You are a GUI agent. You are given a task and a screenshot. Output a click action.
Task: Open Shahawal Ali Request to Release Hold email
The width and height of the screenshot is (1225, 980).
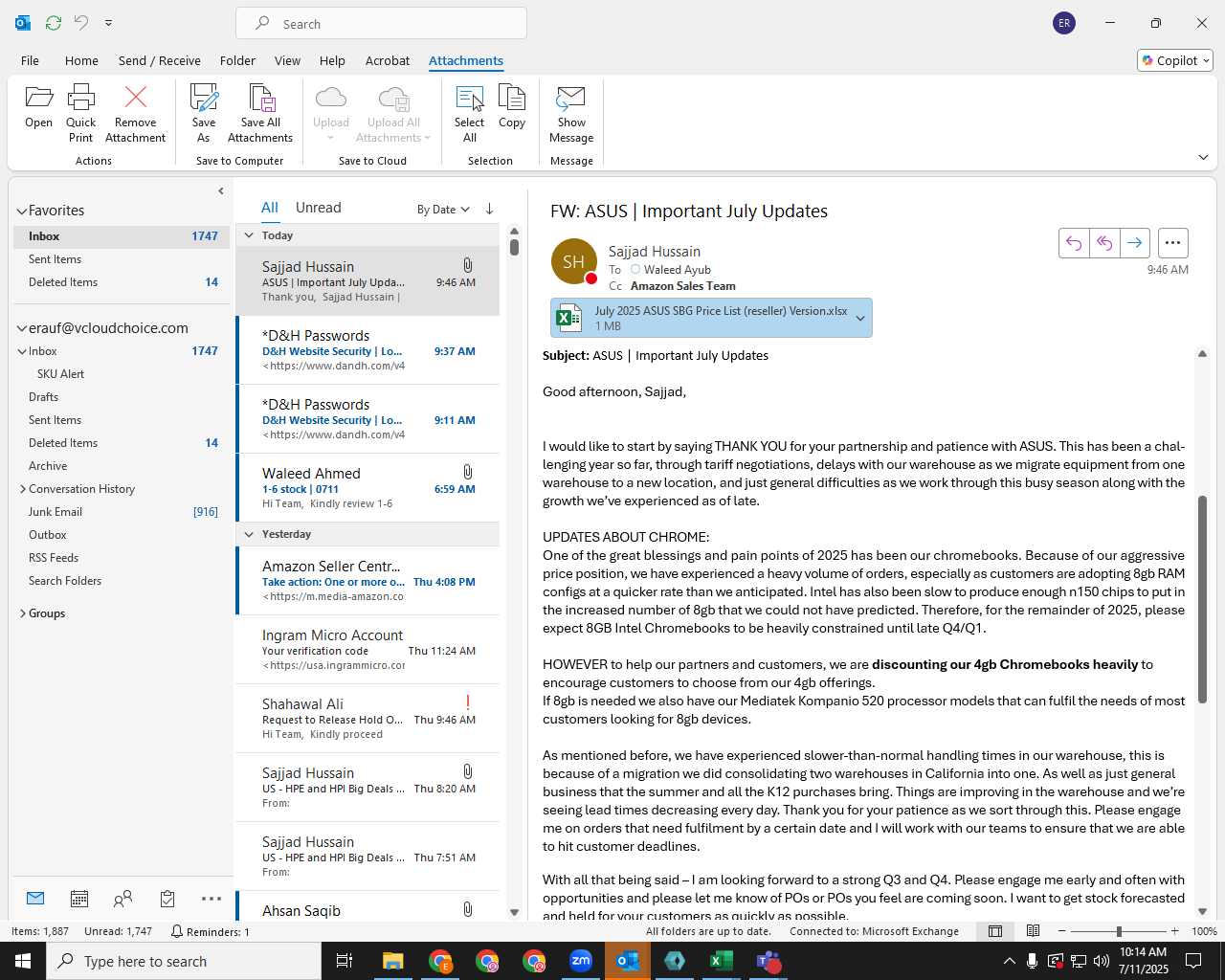[x=368, y=719]
